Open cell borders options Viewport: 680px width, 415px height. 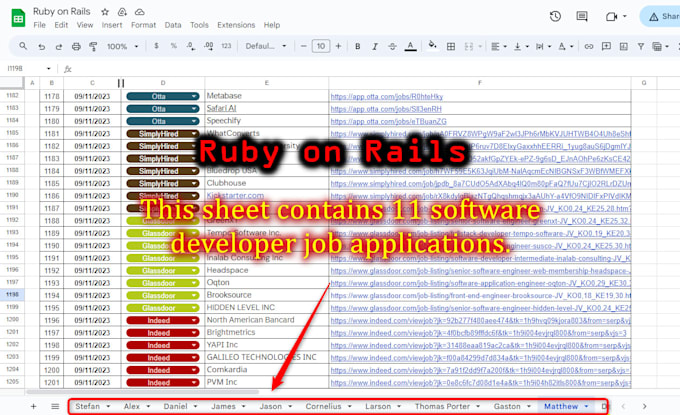(x=451, y=46)
